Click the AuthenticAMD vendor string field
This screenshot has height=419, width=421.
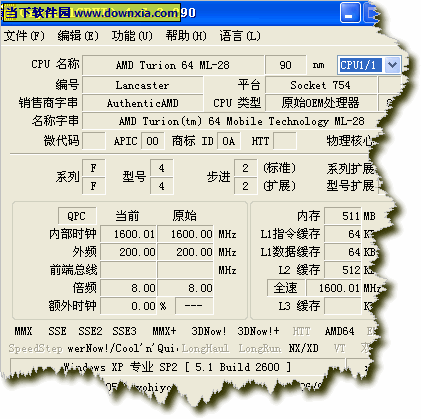[143, 103]
